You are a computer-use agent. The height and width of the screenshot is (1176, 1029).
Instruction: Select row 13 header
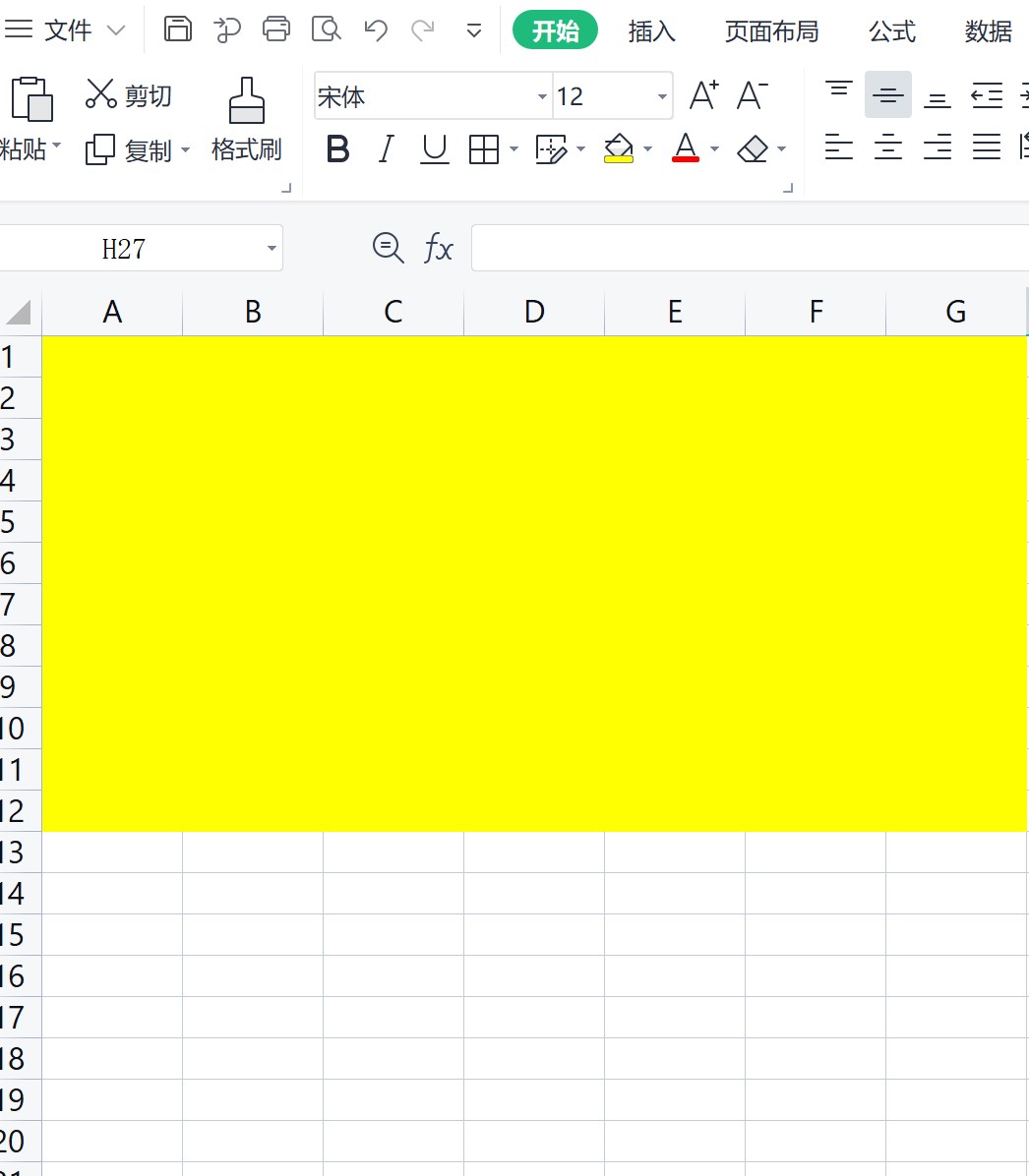coord(21,852)
